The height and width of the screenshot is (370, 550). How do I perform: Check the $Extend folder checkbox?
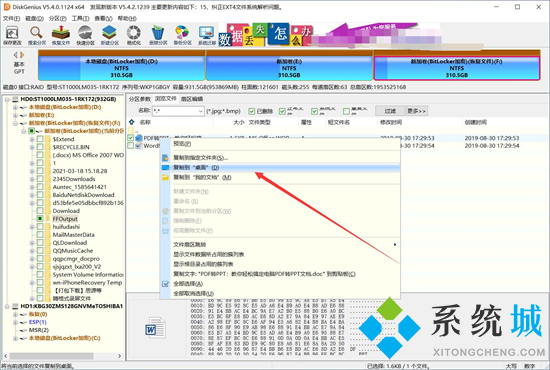(x=40, y=139)
